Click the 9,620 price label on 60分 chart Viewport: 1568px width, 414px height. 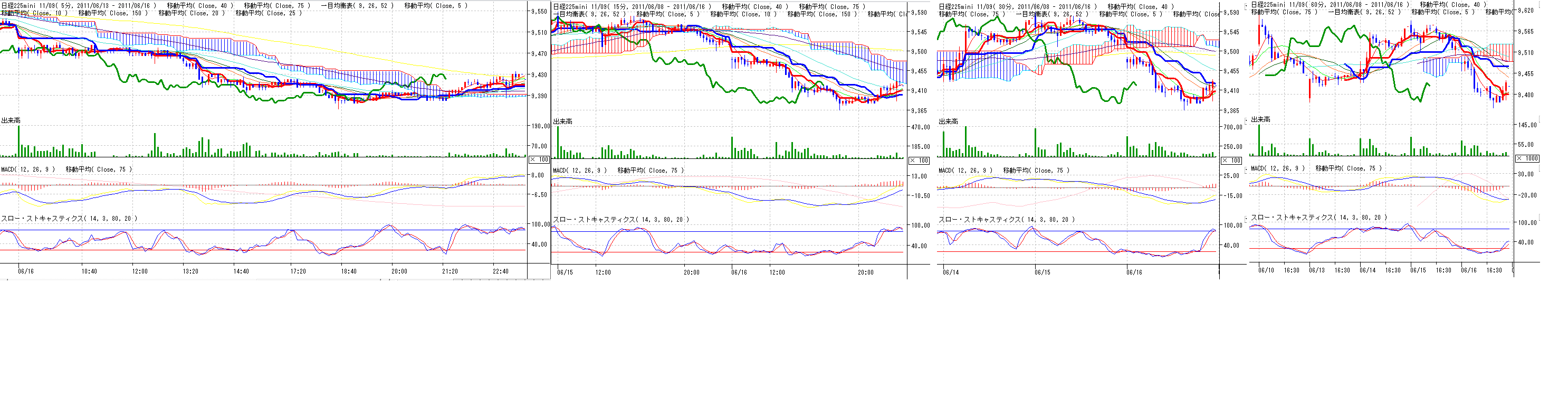1537,11
